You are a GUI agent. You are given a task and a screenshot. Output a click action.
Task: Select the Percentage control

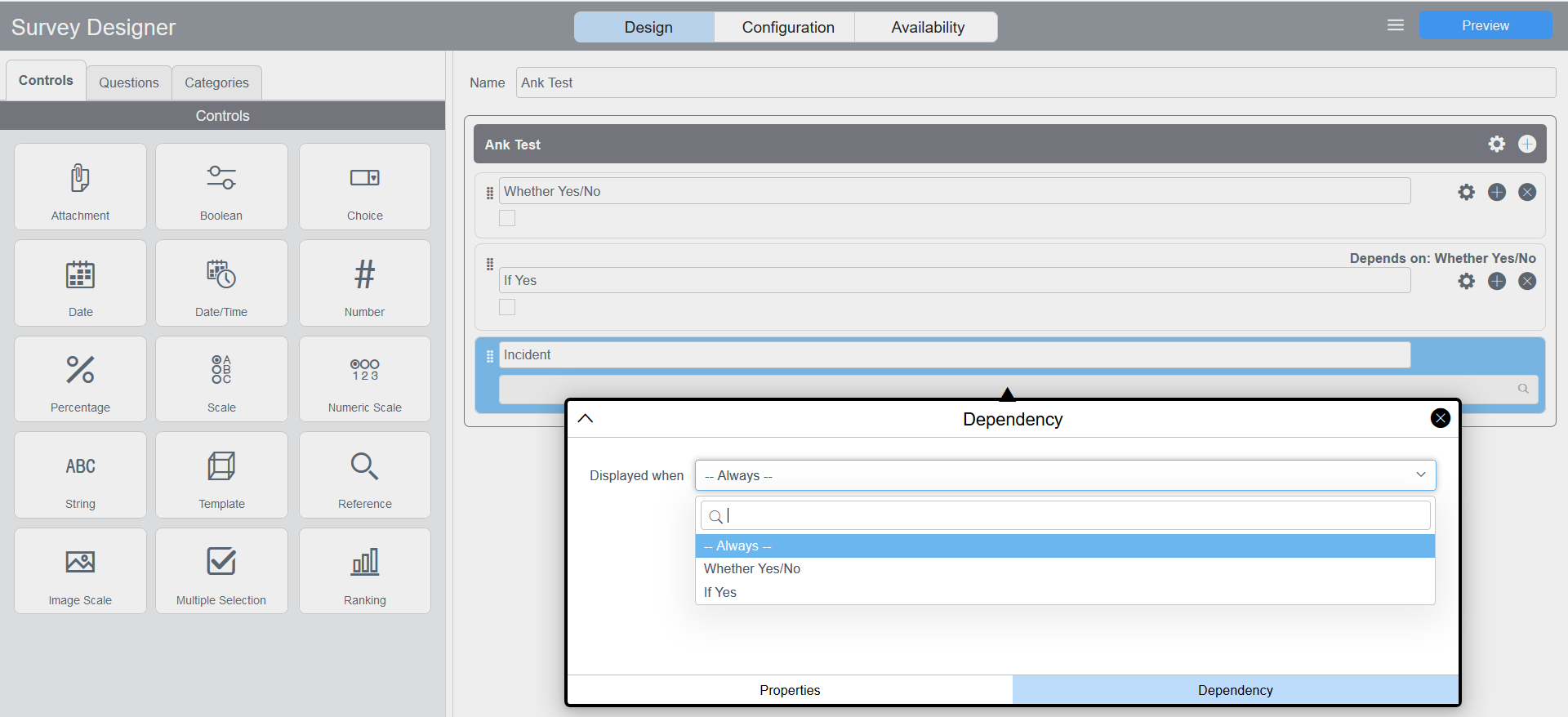[80, 379]
